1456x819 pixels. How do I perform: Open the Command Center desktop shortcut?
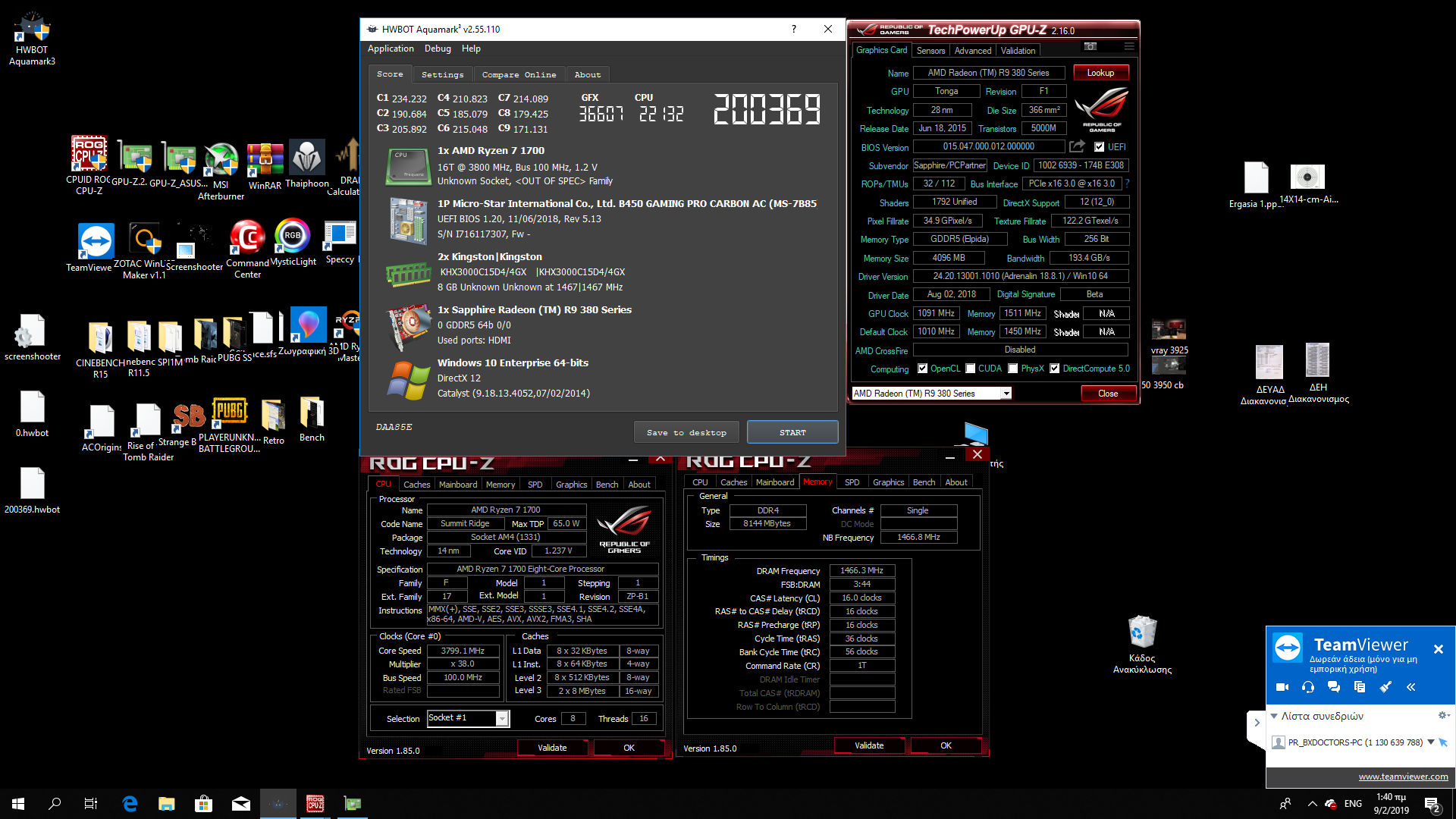point(247,249)
